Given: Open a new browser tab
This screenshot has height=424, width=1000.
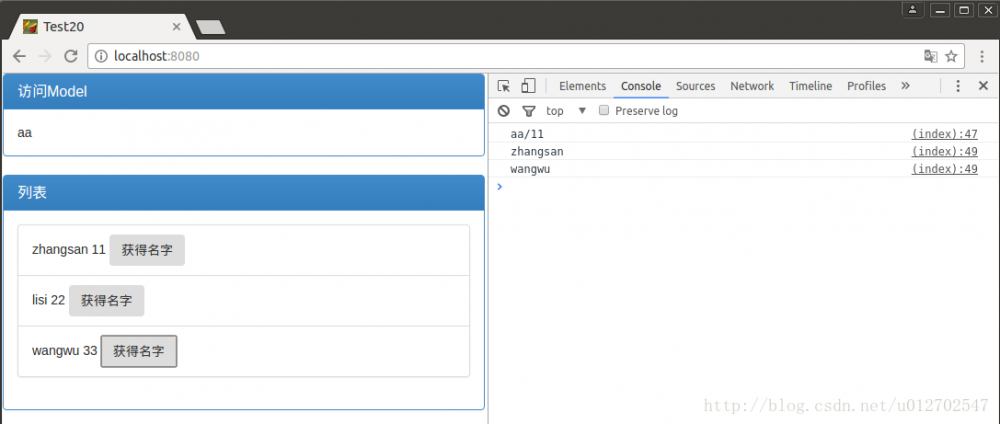Looking at the screenshot, I should pos(210,27).
